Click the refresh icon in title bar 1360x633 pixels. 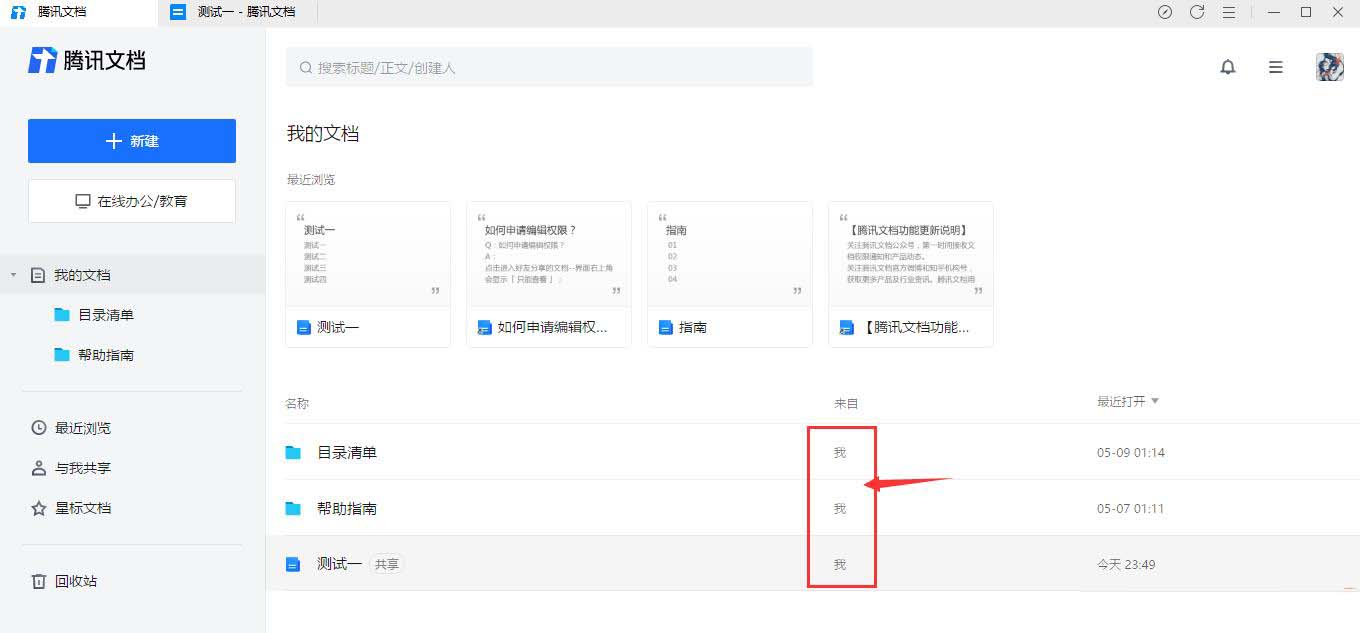pyautogui.click(x=1197, y=12)
